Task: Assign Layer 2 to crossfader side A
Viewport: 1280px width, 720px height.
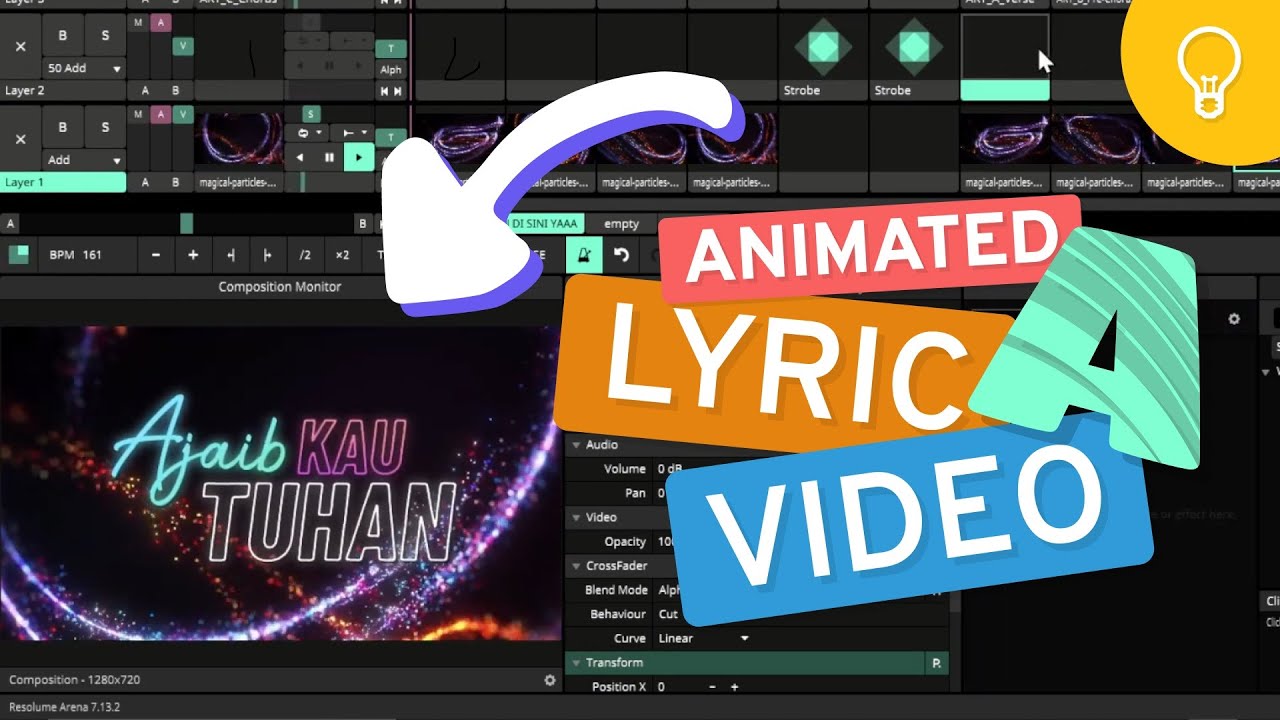Action: (x=145, y=90)
